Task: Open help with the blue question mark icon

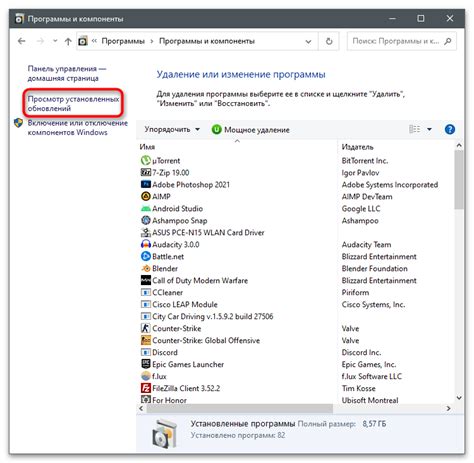Action: 450,129
